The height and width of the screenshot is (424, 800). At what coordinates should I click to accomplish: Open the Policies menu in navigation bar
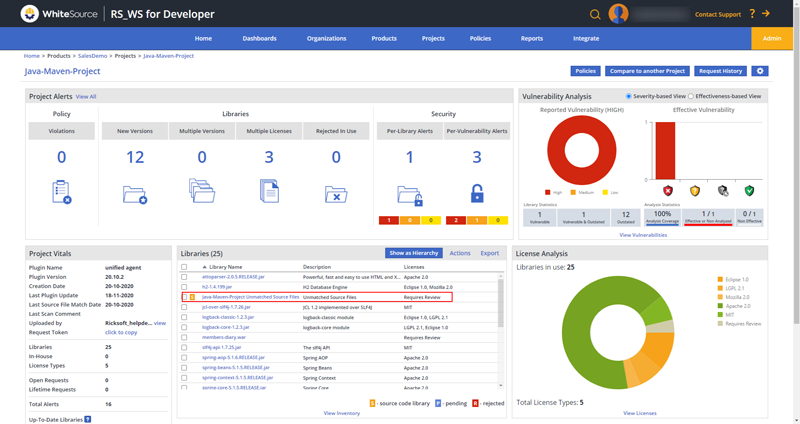pyautogui.click(x=480, y=38)
